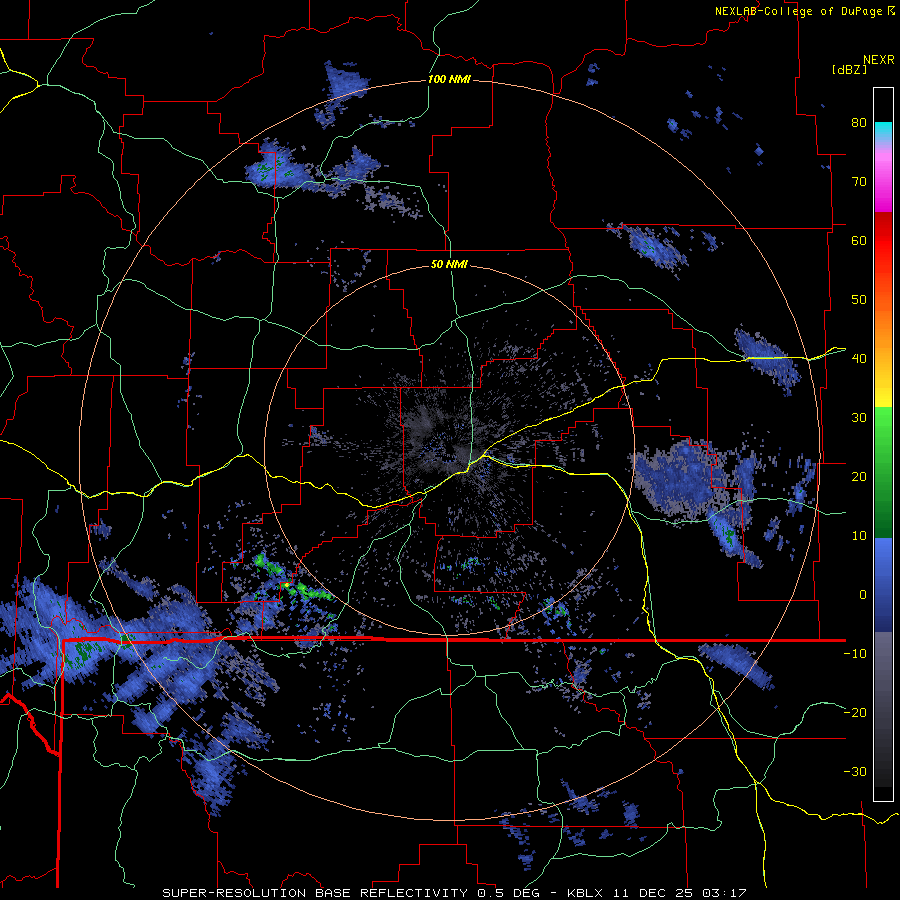The height and width of the screenshot is (900, 900).
Task: Click the 40 value on the dBZ scale
Action: point(859,359)
